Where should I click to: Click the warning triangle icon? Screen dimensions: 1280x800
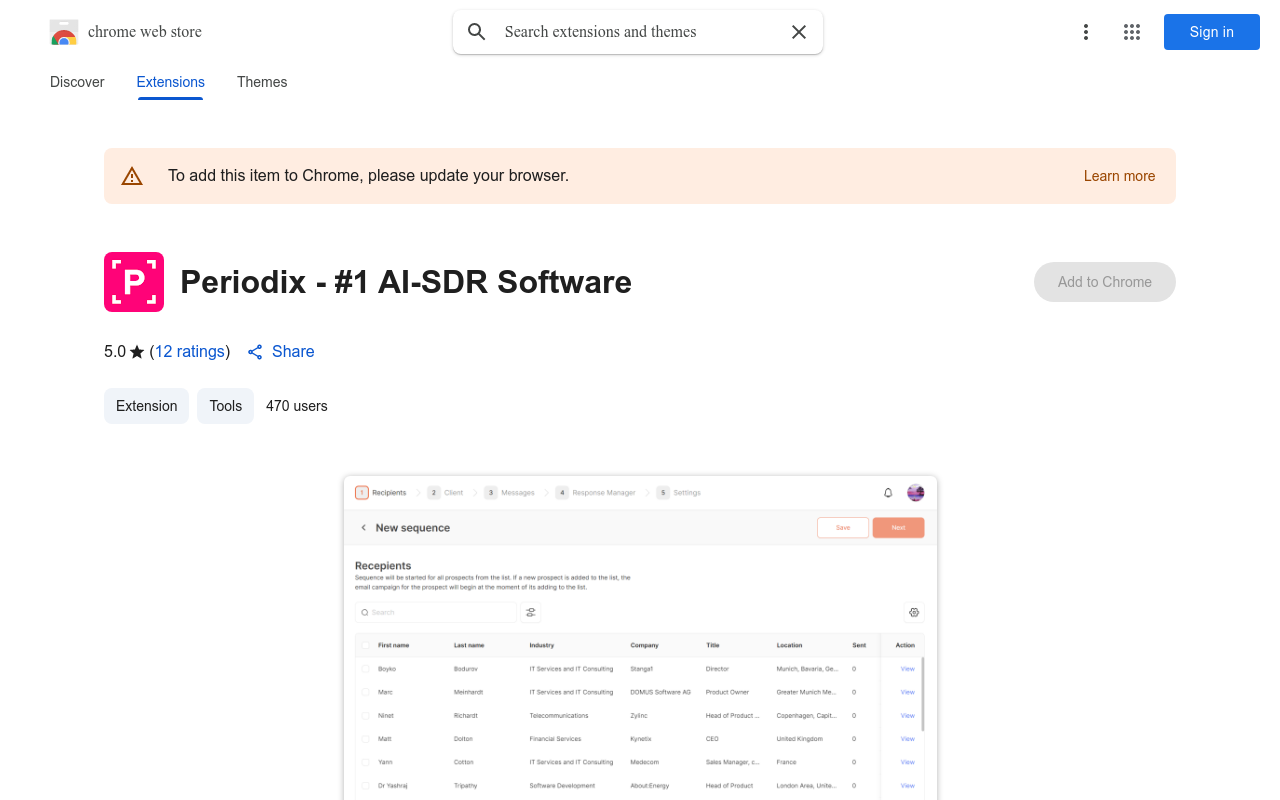point(132,176)
